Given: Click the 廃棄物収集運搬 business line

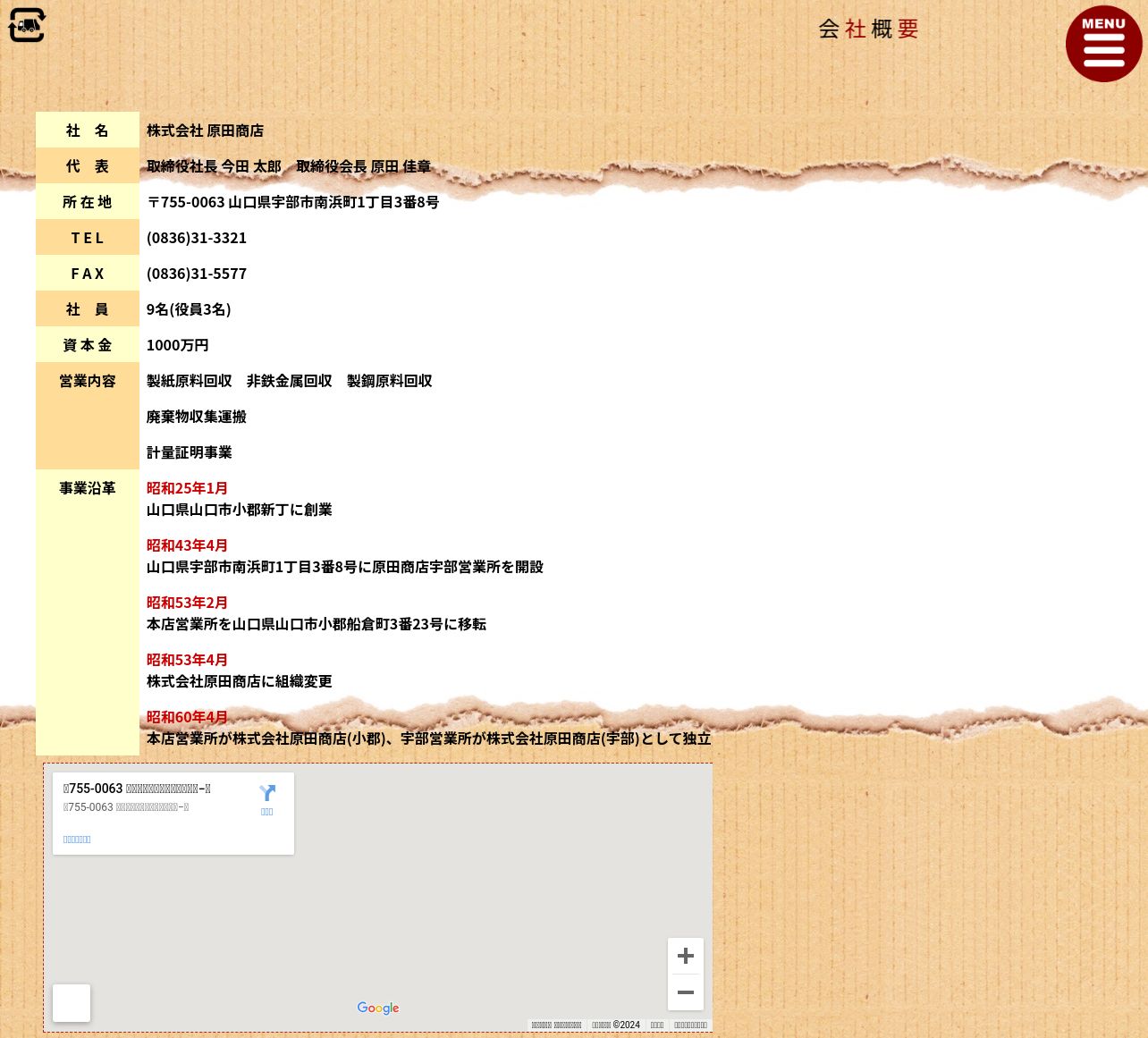Looking at the screenshot, I should (197, 417).
